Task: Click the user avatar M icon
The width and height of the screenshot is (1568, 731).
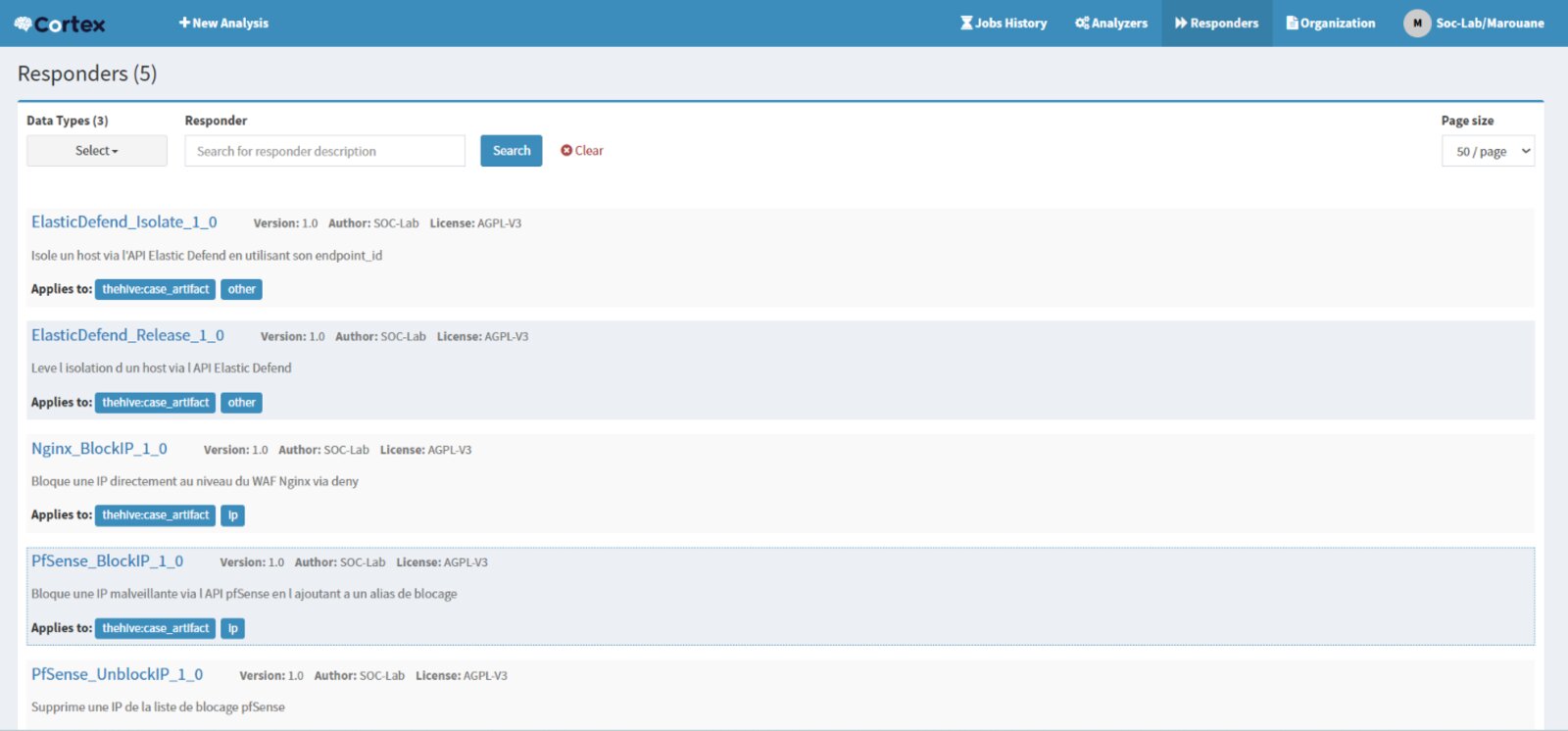Action: (x=1417, y=24)
